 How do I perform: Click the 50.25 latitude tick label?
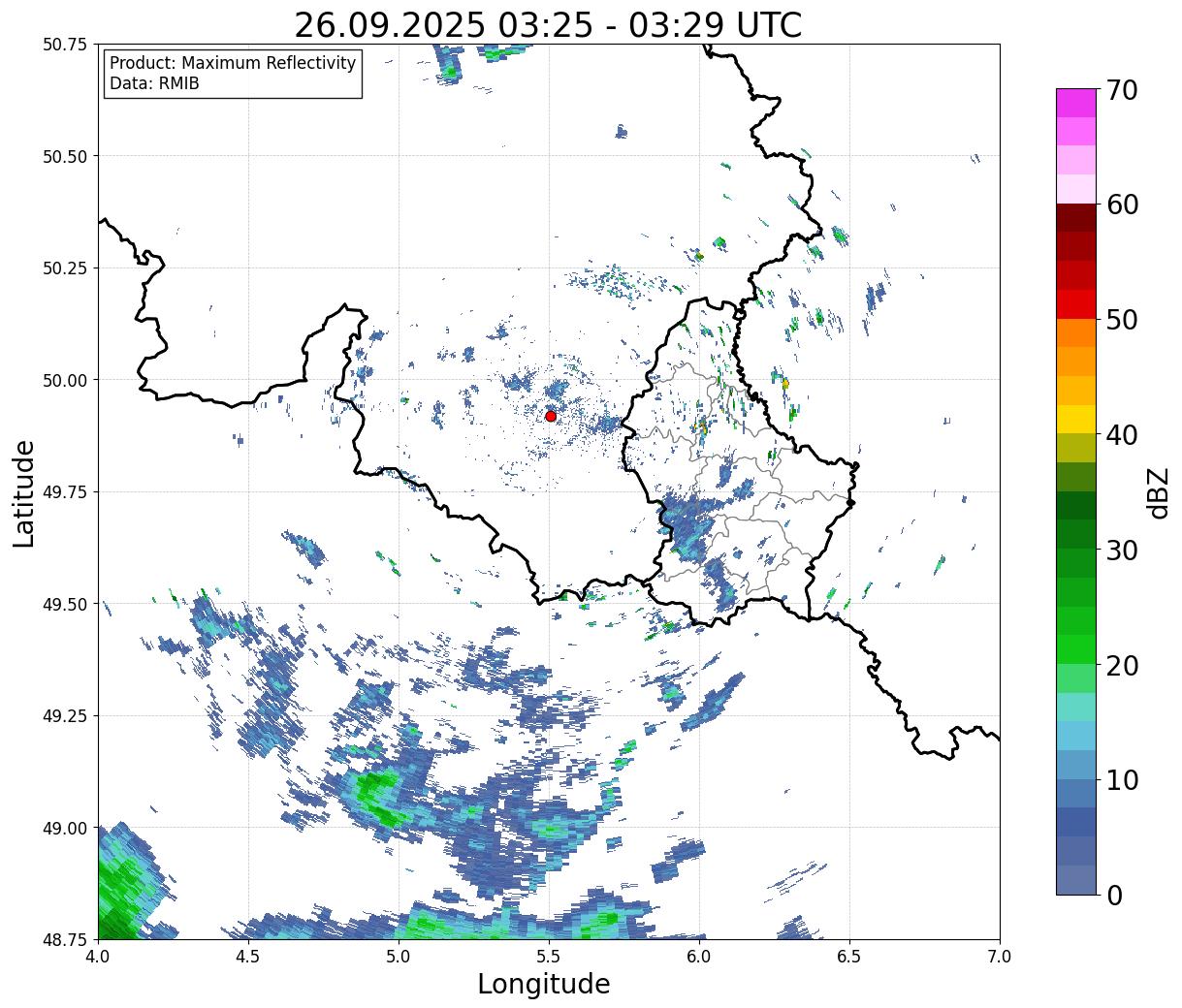point(65,268)
